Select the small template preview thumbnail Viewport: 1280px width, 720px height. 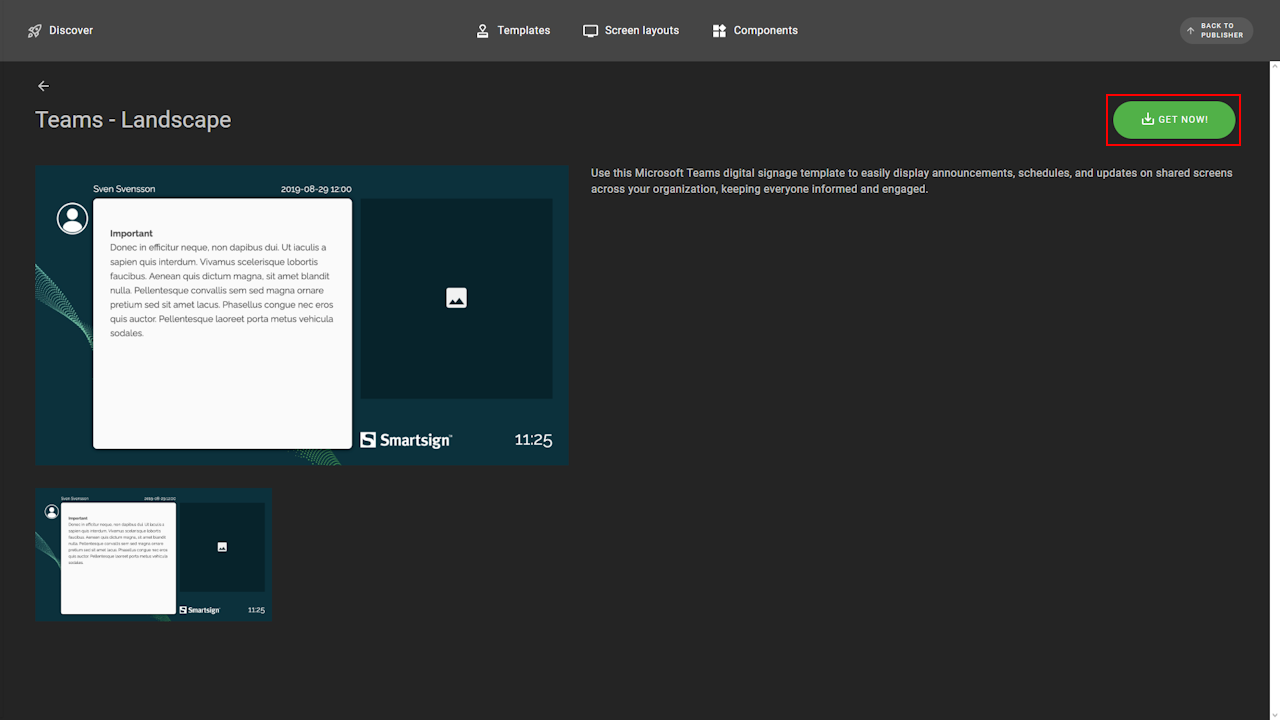(153, 555)
